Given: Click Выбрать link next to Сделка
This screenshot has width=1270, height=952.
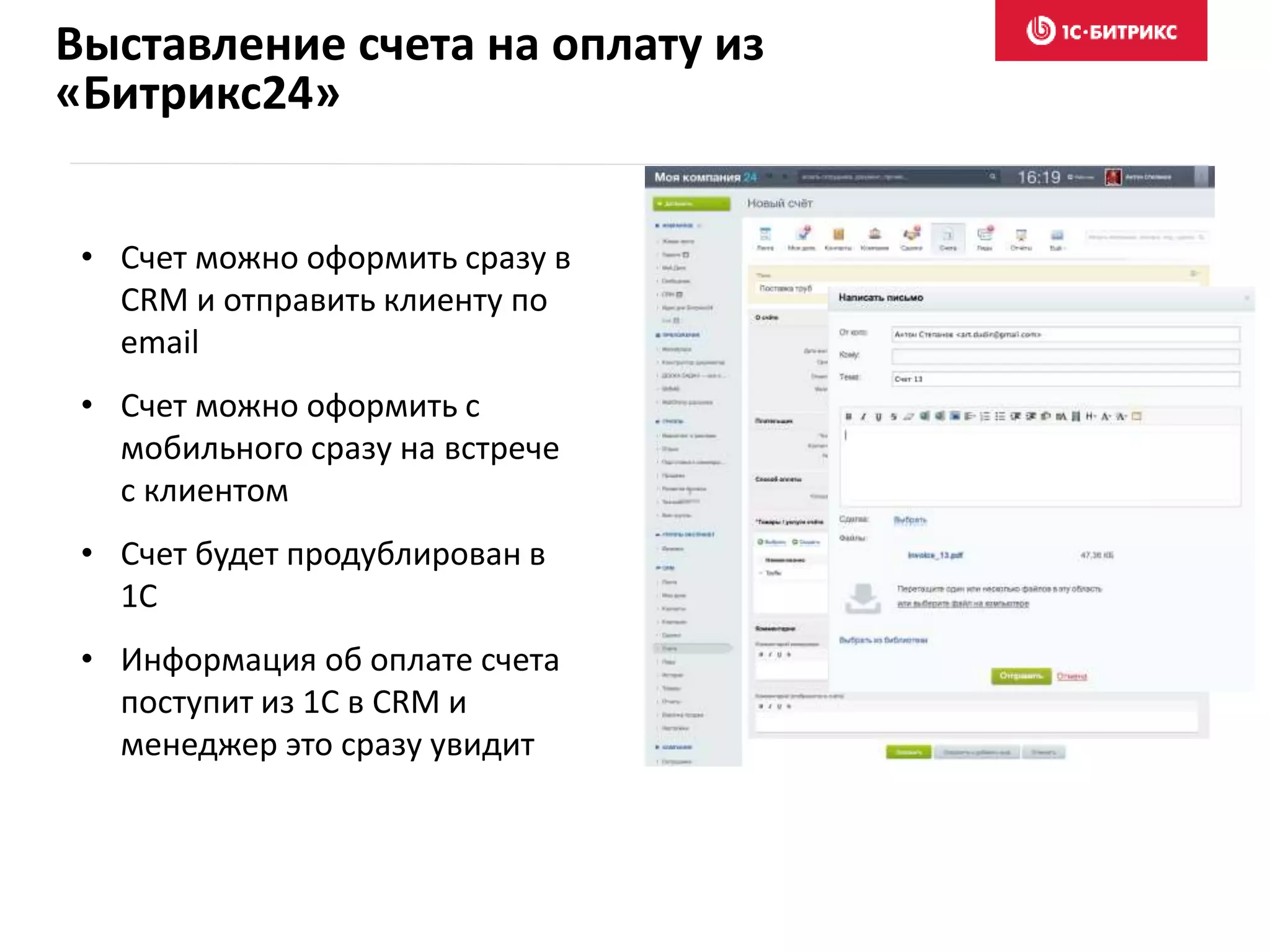Looking at the screenshot, I should tap(910, 520).
